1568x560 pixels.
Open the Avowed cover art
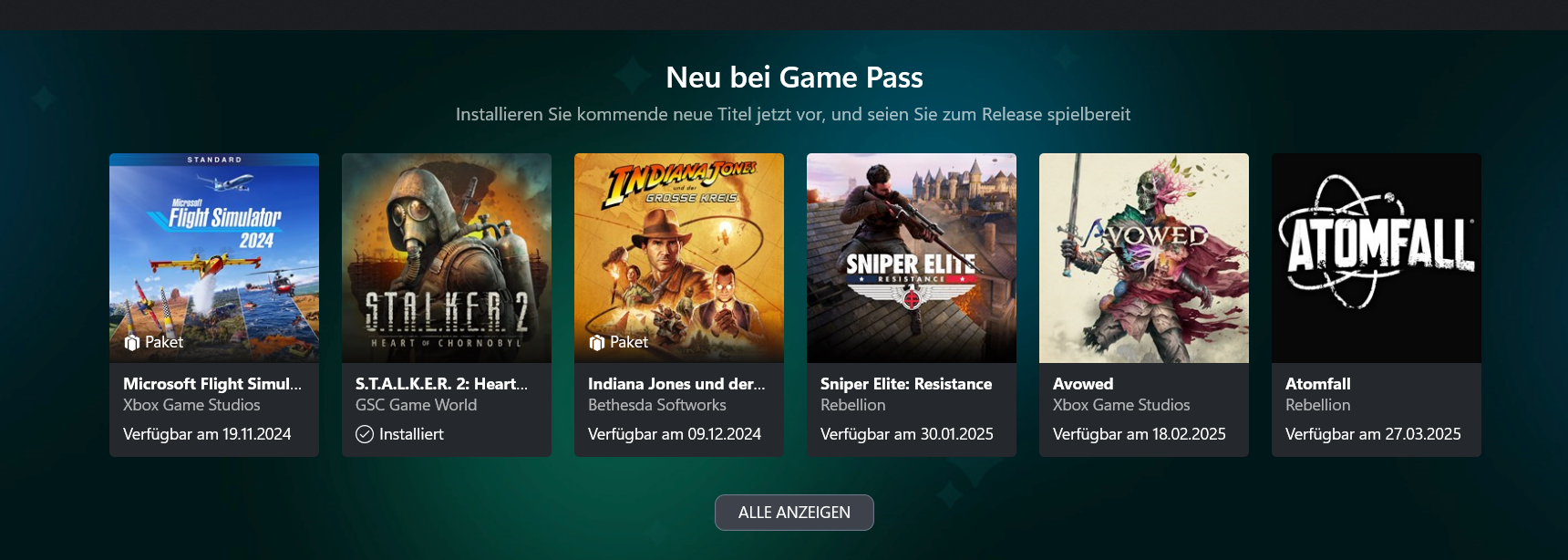tap(1144, 258)
